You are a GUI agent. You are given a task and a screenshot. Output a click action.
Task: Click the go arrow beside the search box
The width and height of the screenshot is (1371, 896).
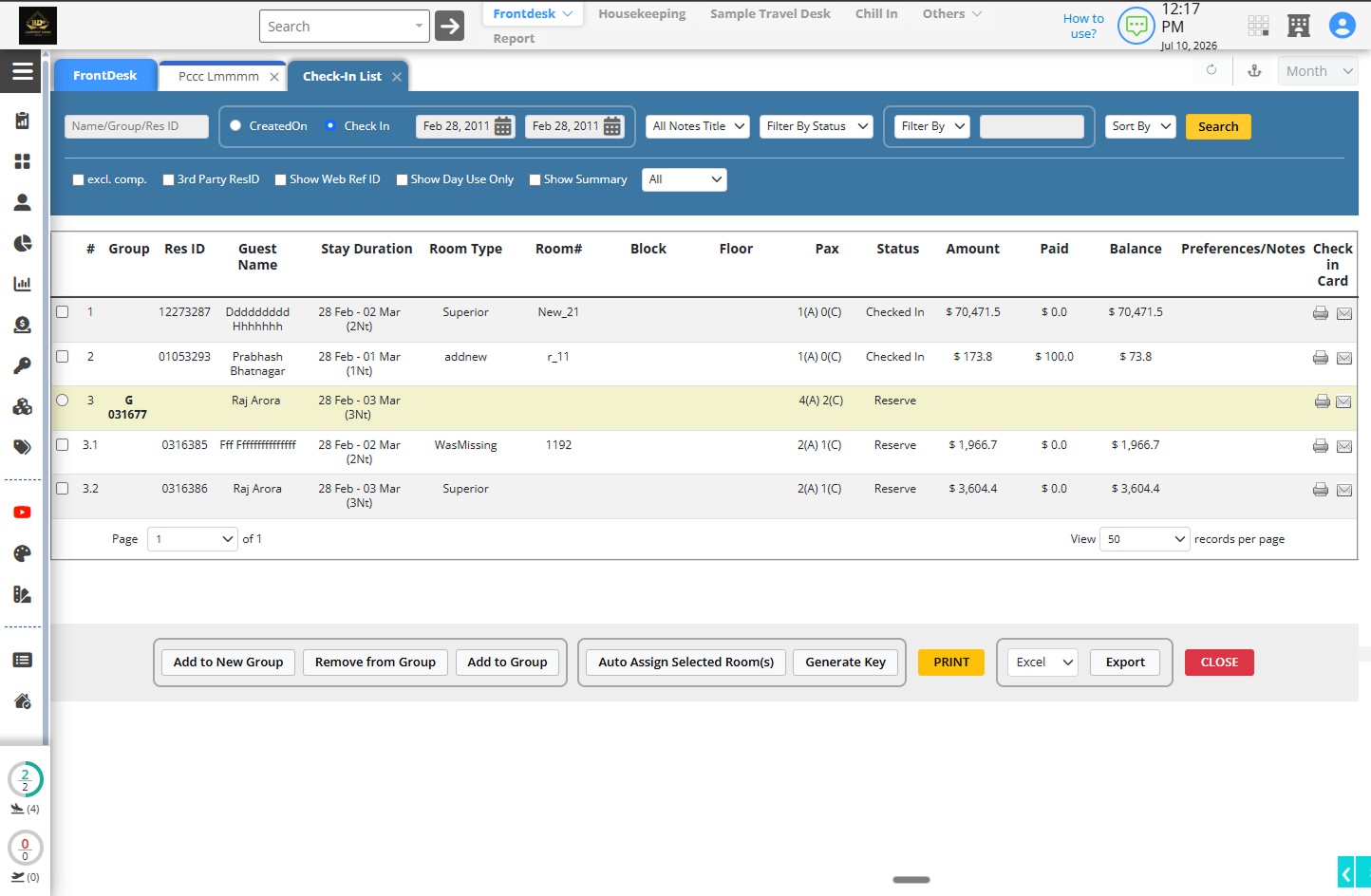pos(450,26)
